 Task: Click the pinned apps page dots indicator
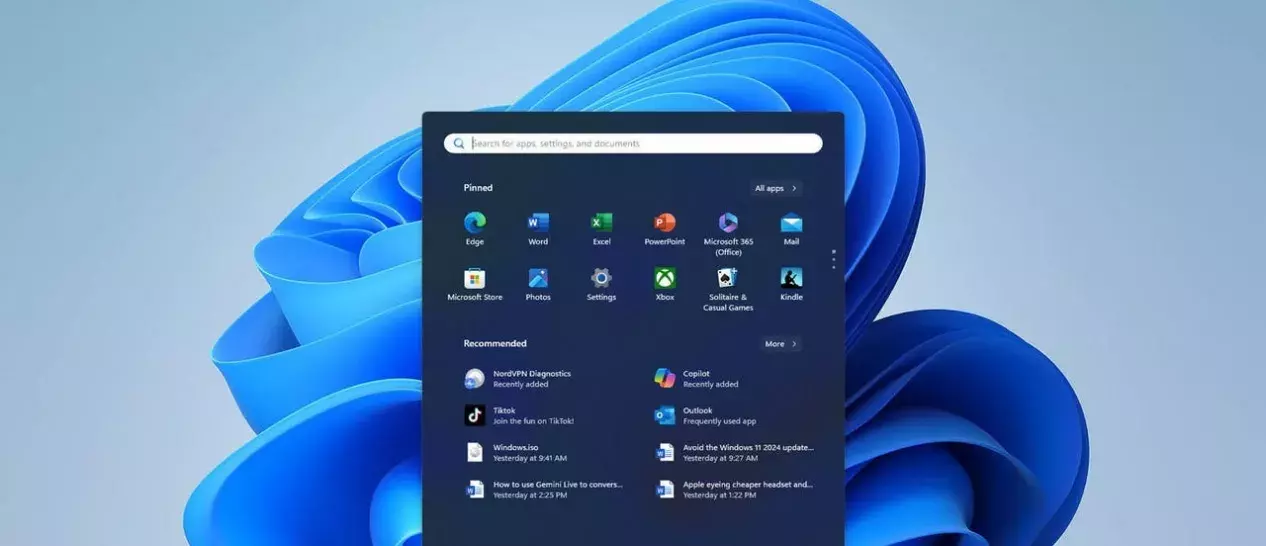(x=833, y=259)
